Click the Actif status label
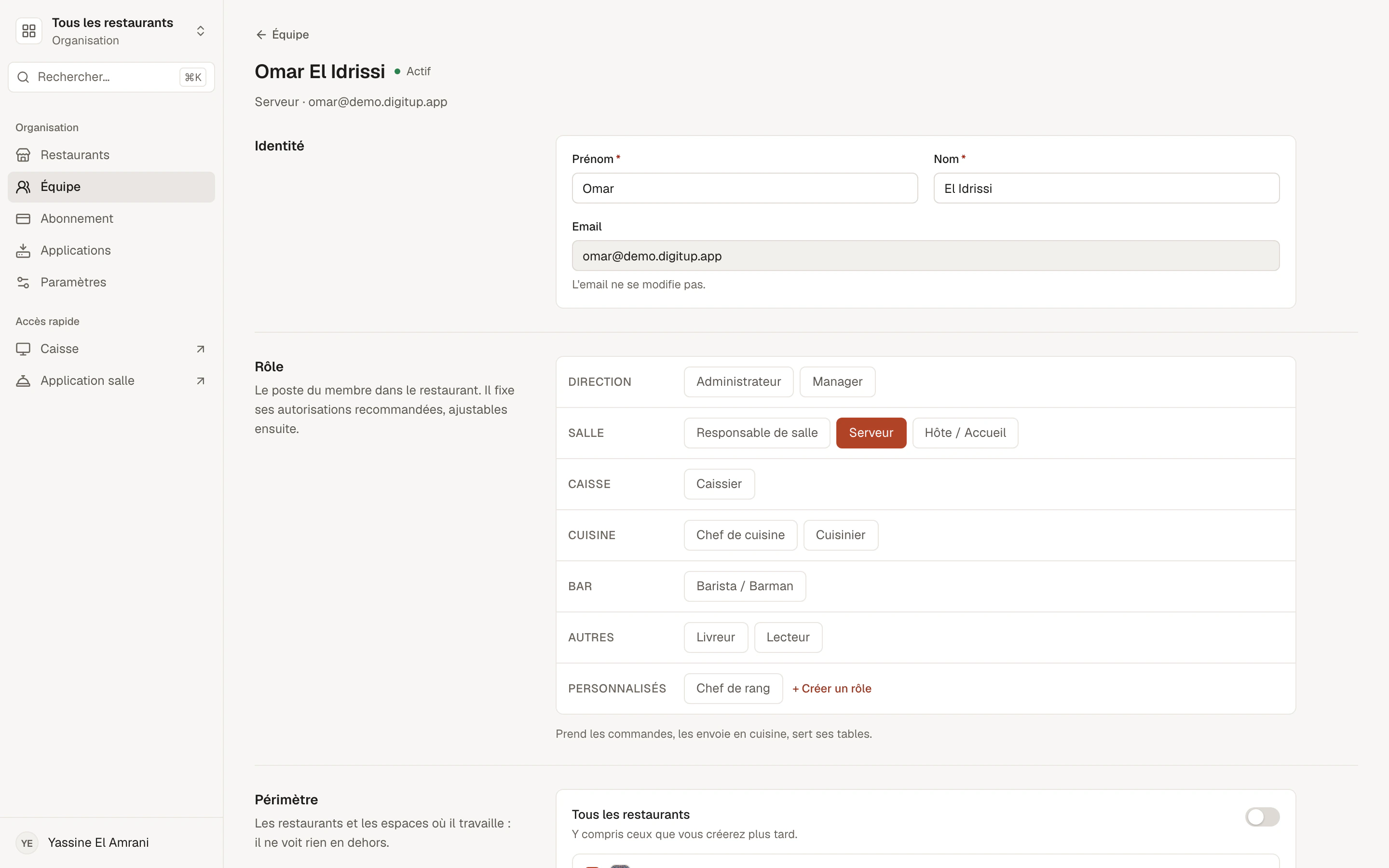This screenshot has width=1389, height=868. tap(419, 71)
